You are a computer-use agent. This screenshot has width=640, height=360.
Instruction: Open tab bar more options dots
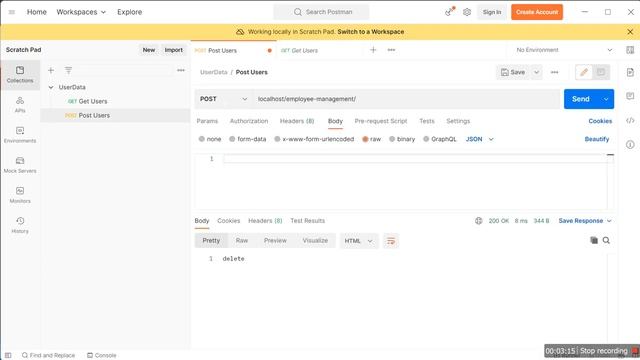click(391, 50)
